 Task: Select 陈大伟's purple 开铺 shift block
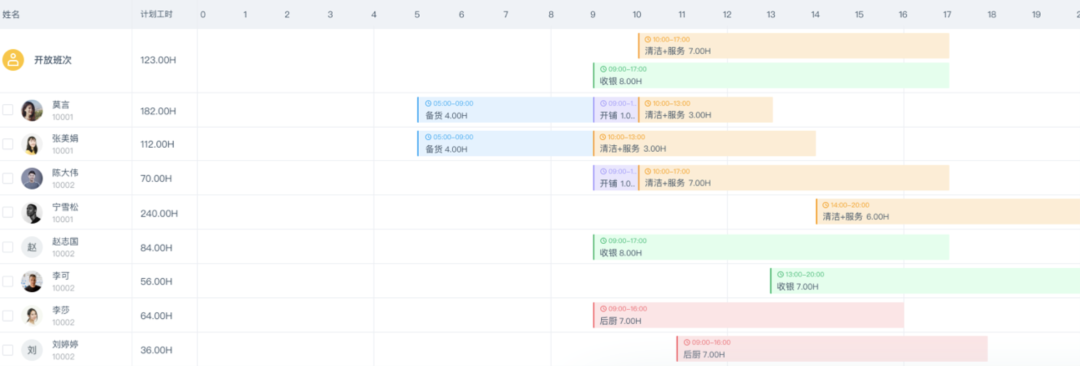point(615,178)
